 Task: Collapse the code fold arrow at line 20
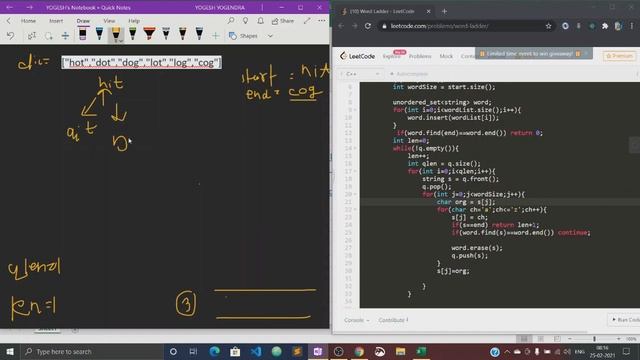point(355,194)
